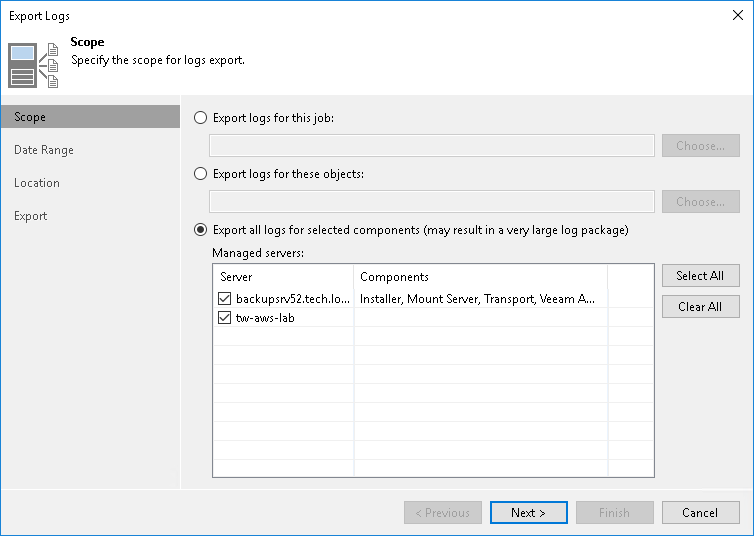This screenshot has height=536, width=754.
Task: Cancel the Export Logs wizard
Action: 700,513
